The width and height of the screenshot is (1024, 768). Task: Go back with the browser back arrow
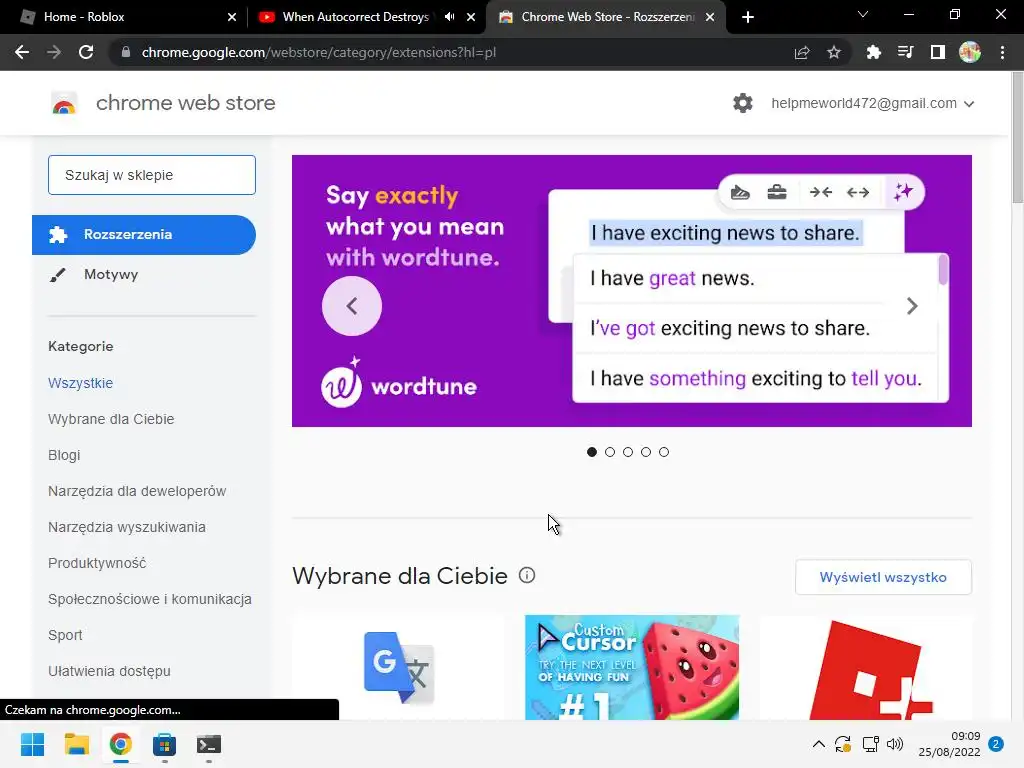[22, 52]
